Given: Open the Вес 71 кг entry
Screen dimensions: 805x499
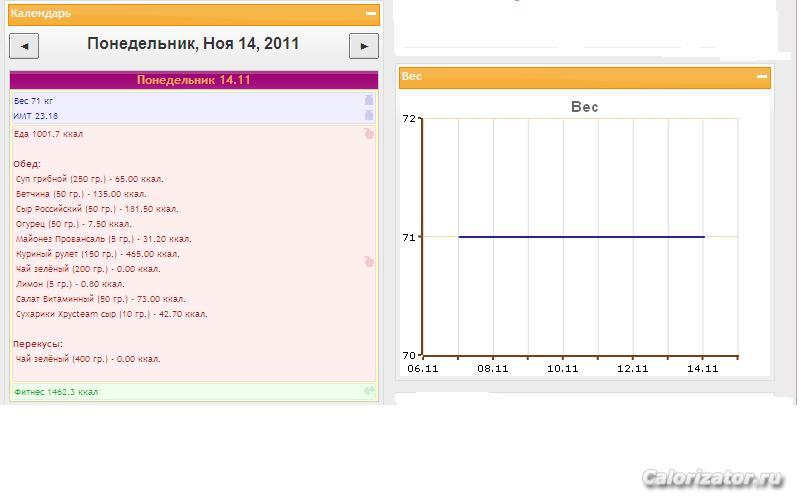Looking at the screenshot, I should coord(33,101).
